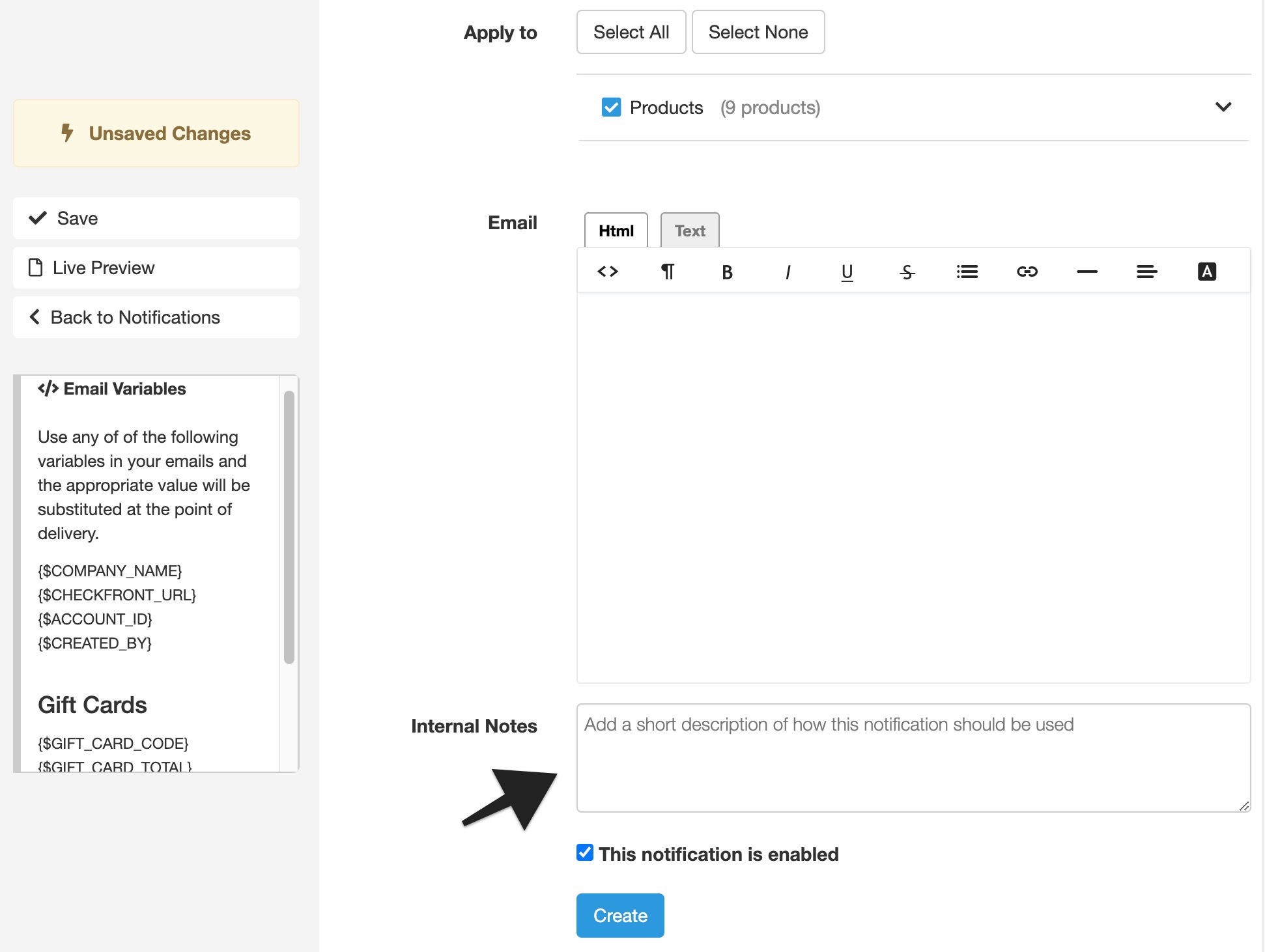Focus the Internal Notes text area
1265x952 pixels.
(x=913, y=758)
